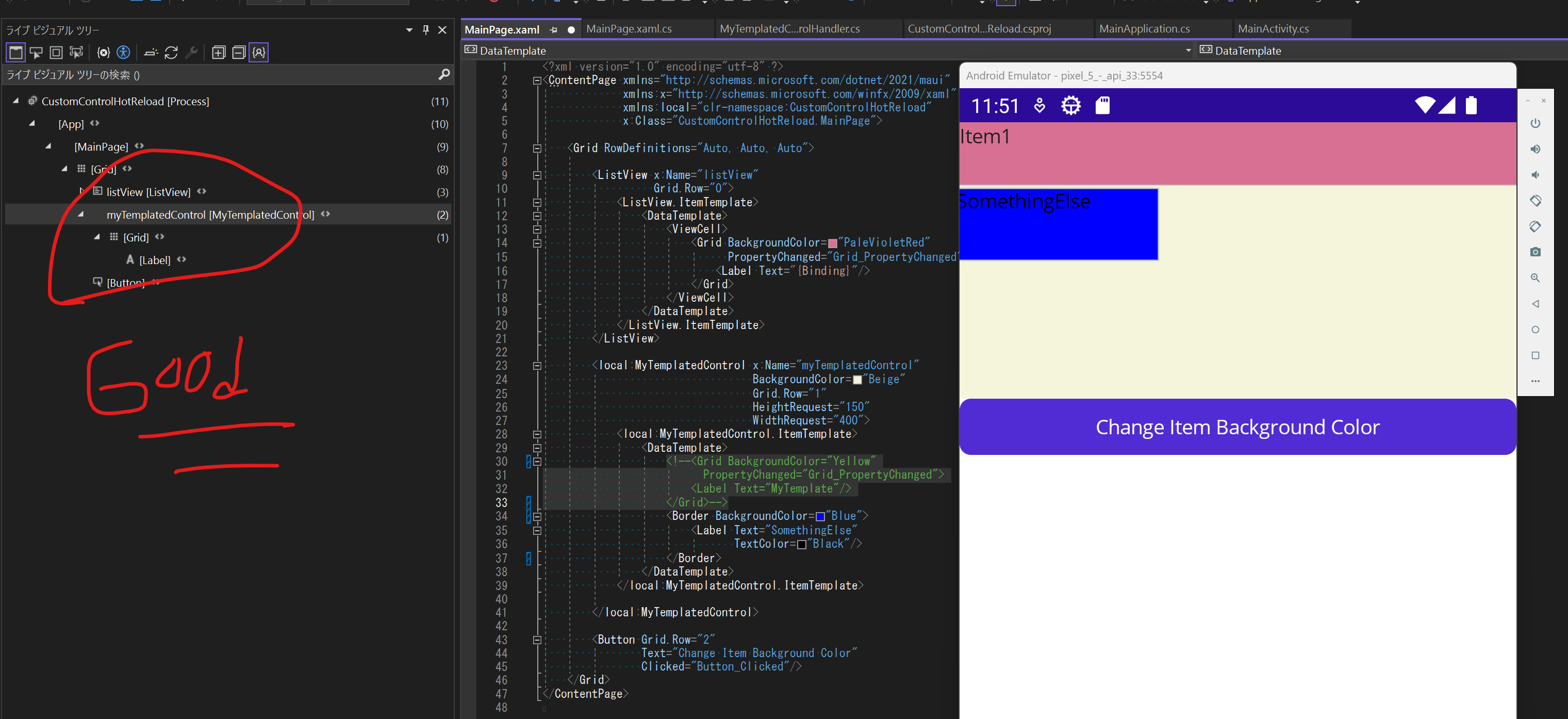Viewport: 1568px width, 719px height.
Task: Toggle the accessibility checker icon
Action: click(124, 53)
